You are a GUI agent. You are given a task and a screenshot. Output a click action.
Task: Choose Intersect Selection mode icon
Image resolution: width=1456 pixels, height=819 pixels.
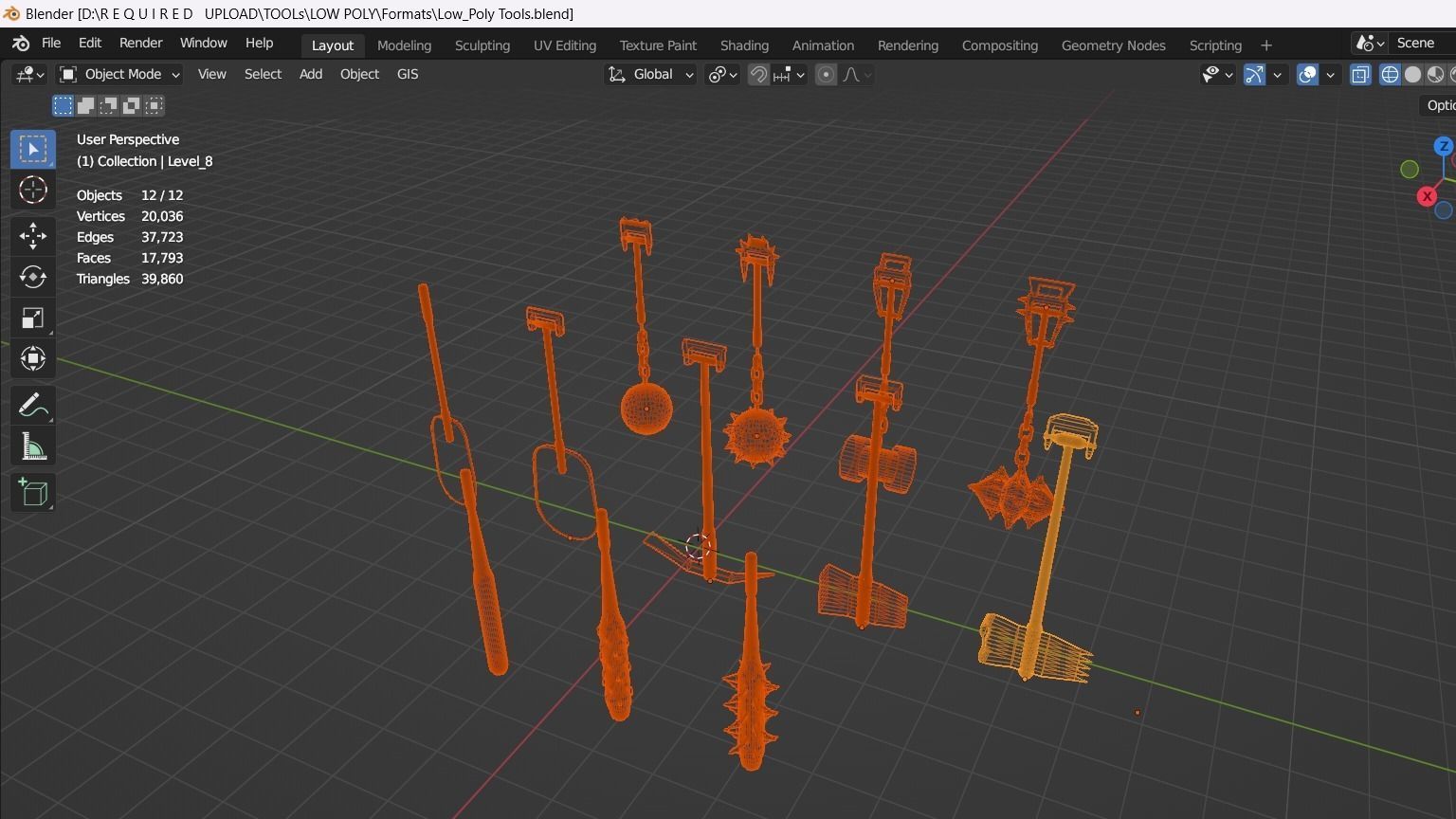(154, 105)
